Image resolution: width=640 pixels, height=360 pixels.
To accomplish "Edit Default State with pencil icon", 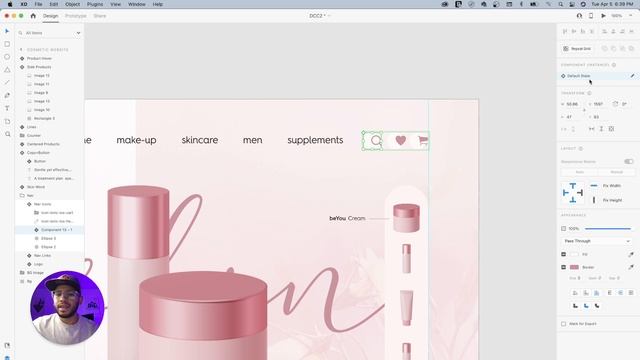I will click(632, 76).
